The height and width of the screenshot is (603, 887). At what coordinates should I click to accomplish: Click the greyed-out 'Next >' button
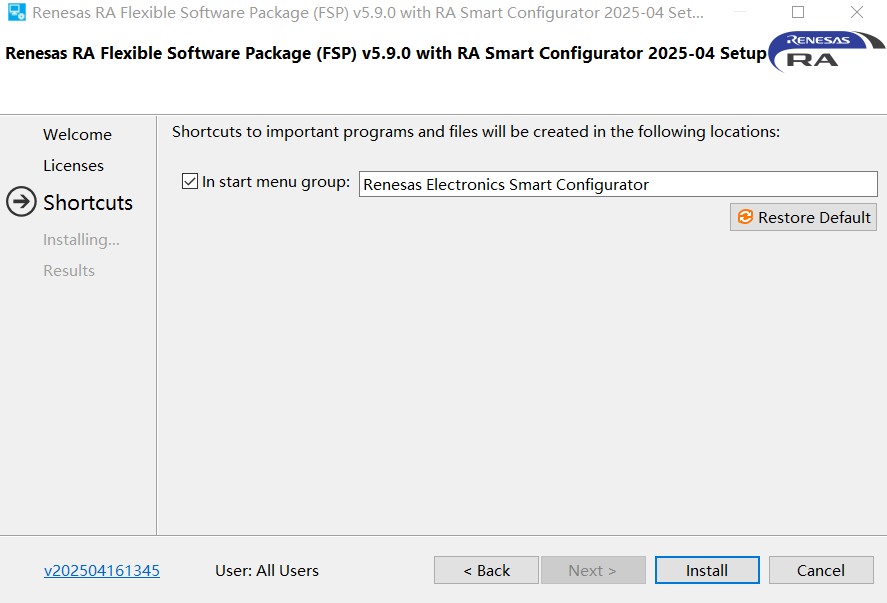point(593,571)
